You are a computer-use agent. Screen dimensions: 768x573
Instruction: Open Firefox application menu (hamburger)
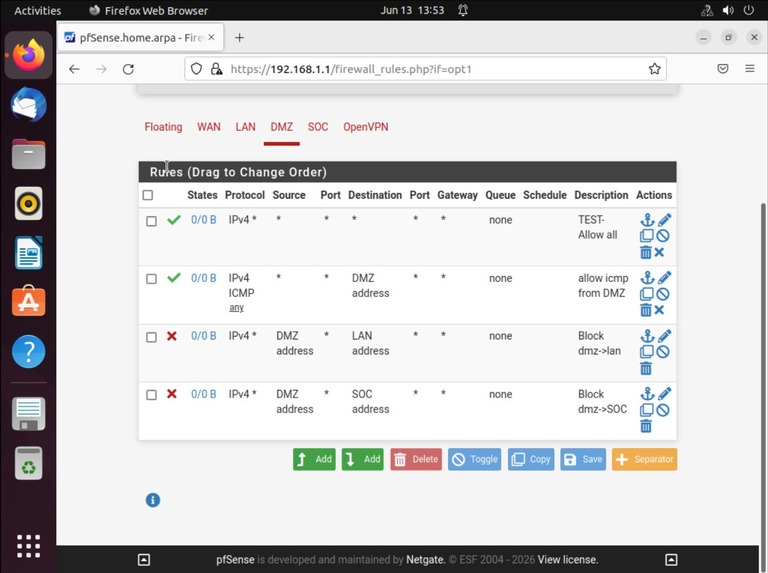pos(749,69)
